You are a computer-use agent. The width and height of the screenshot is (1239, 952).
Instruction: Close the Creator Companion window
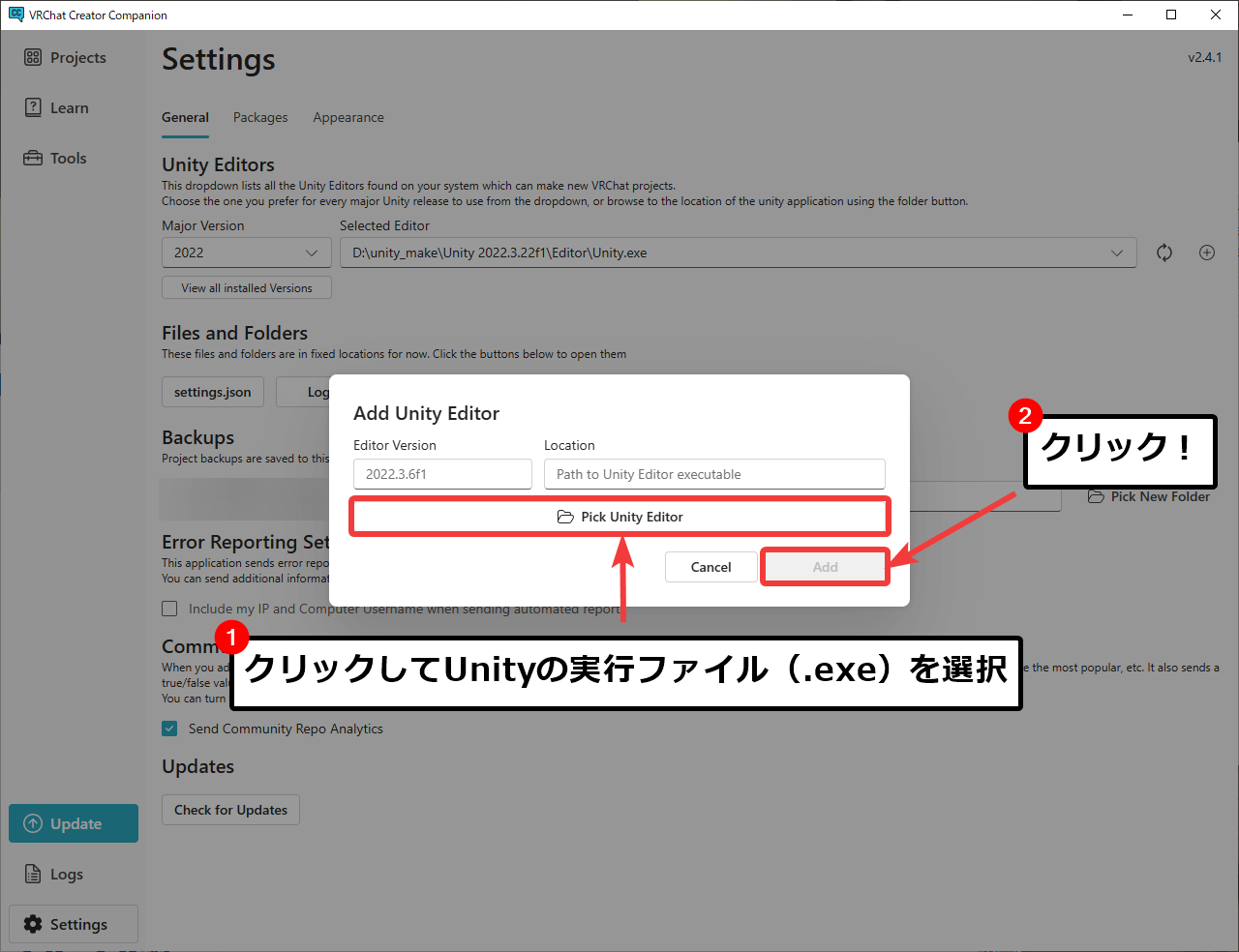1216,15
